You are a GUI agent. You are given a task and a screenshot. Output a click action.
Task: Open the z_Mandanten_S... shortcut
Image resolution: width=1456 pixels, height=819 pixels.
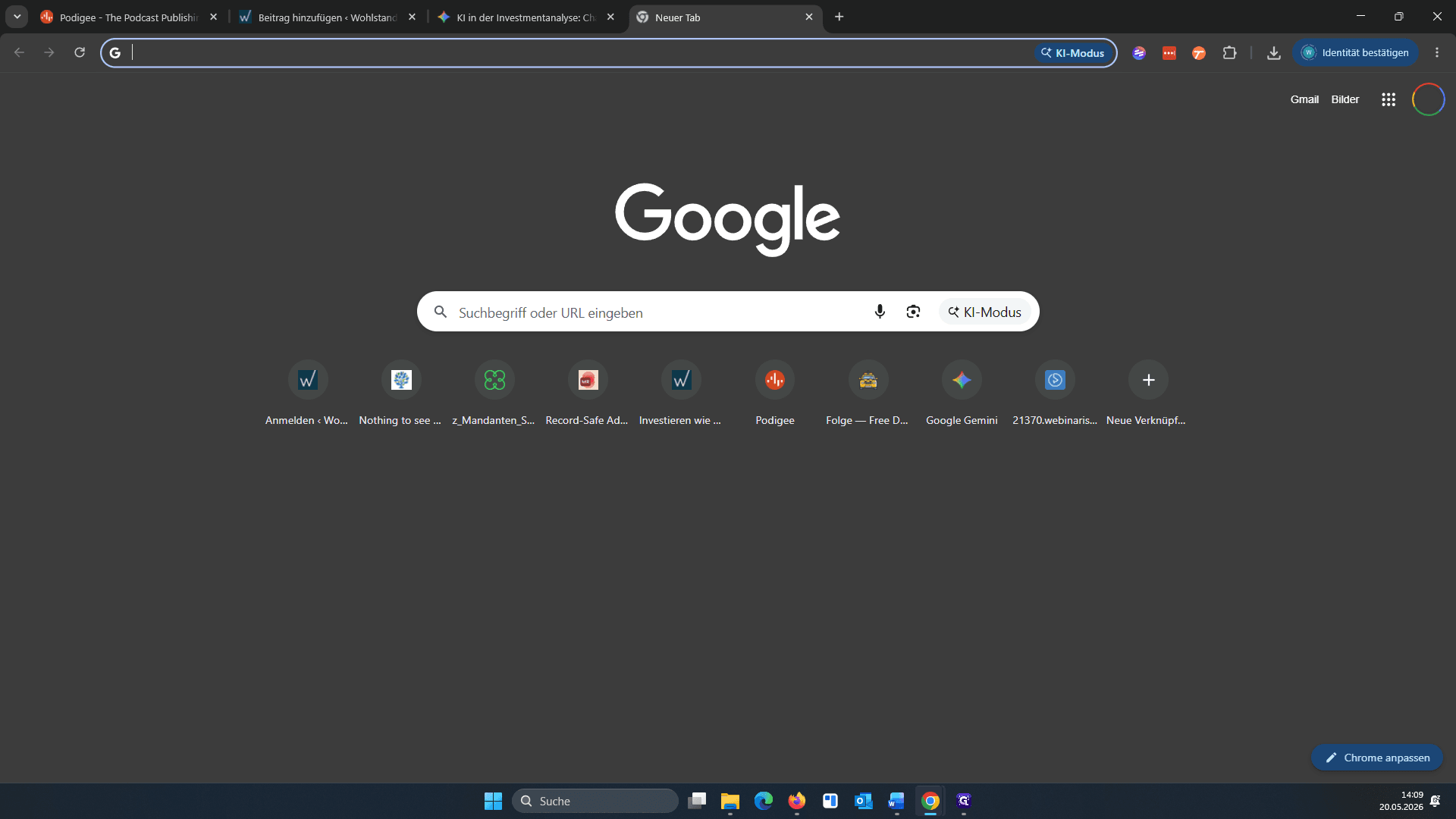pyautogui.click(x=494, y=394)
